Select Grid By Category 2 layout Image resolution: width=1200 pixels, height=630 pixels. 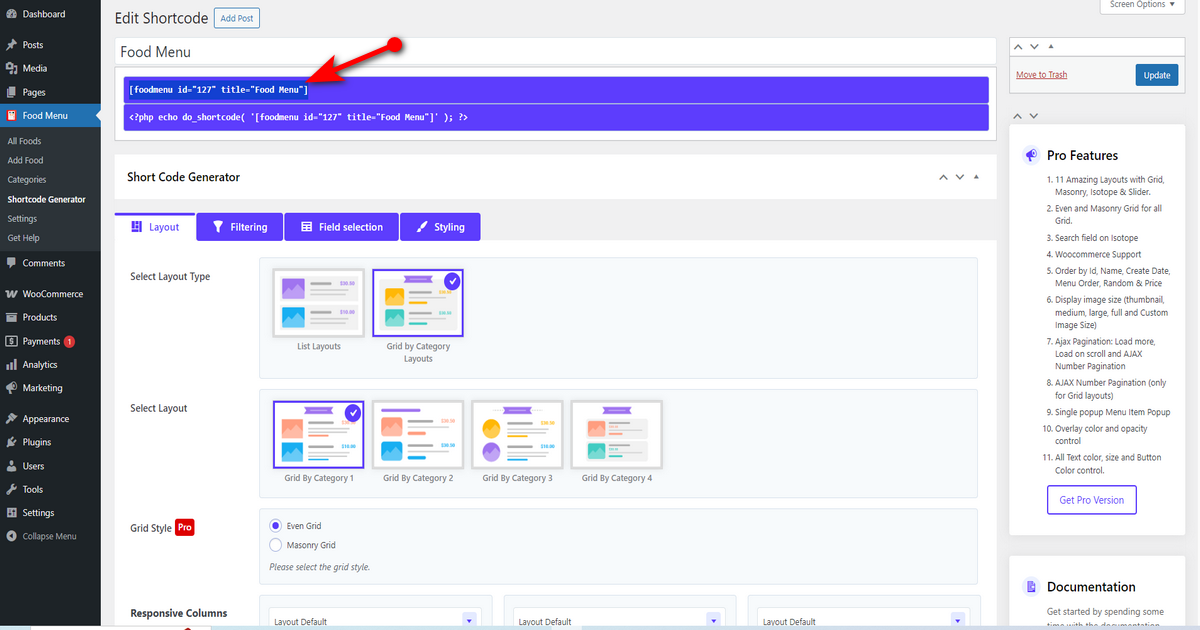(x=418, y=435)
